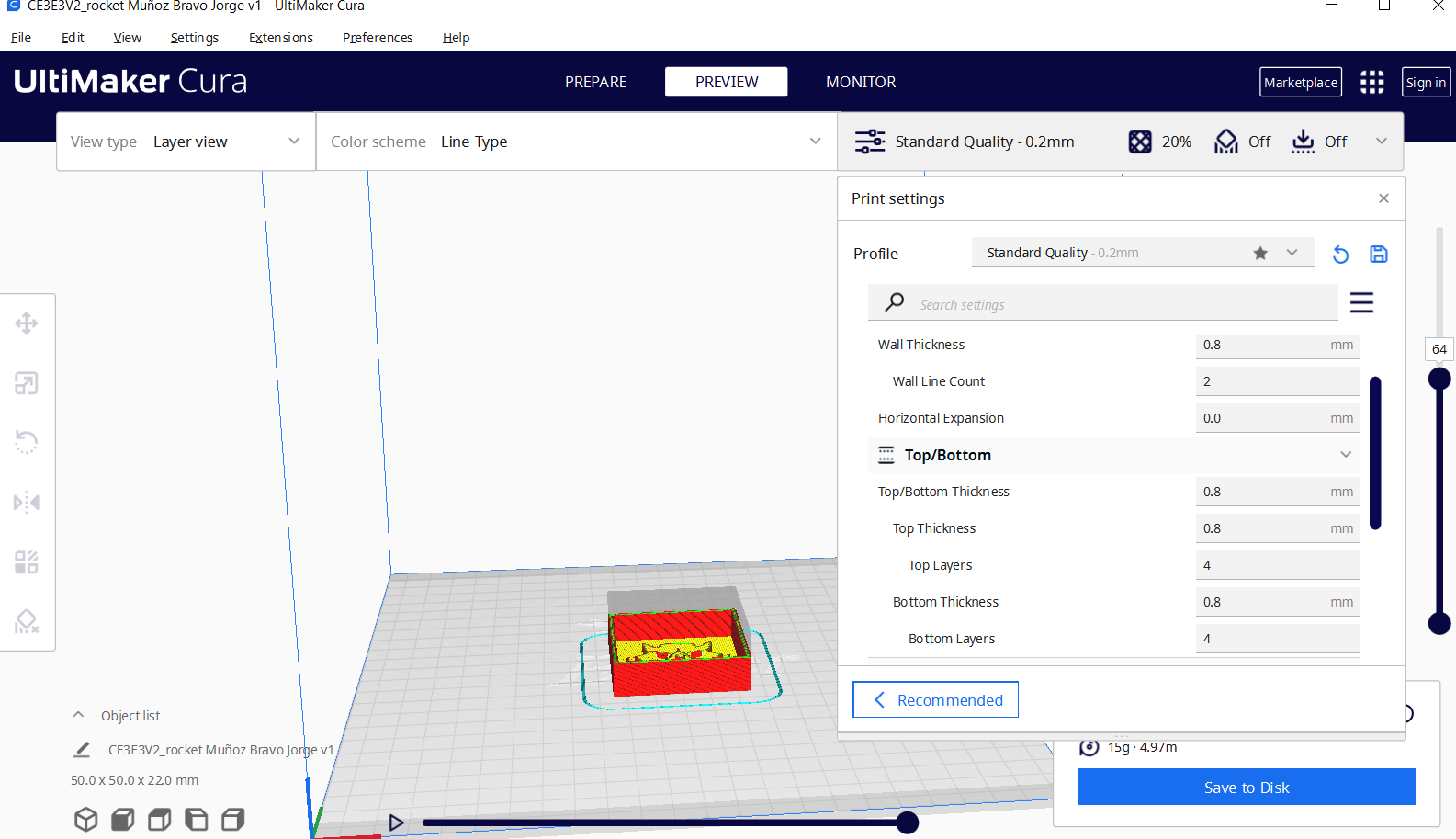Switch to 3D view cube icon
1456x839 pixels.
point(86,819)
